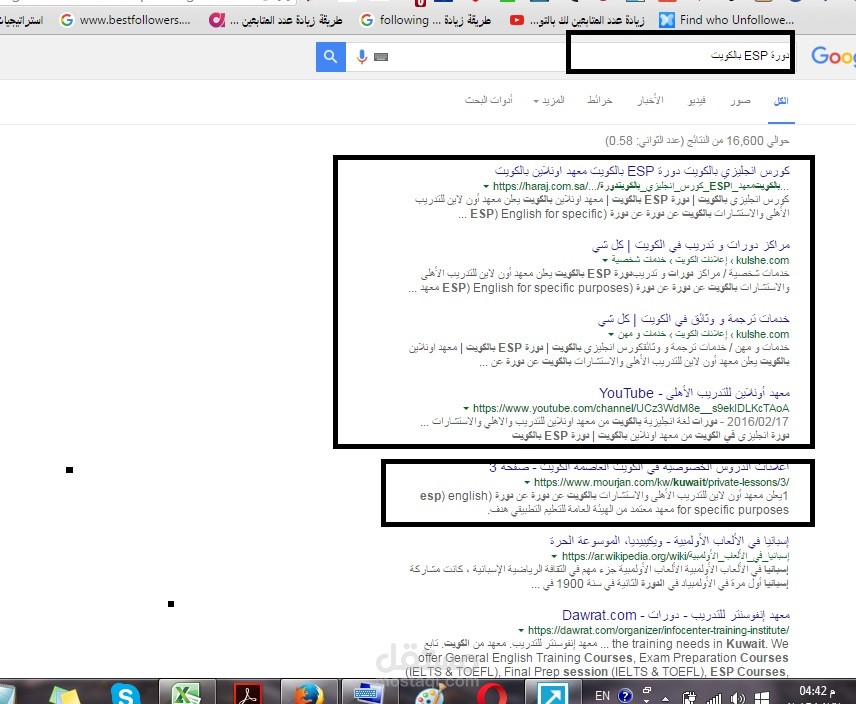The image size is (856, 704).
Task: Click the results count text 'حوالي 16,600'
Action: [757, 141]
